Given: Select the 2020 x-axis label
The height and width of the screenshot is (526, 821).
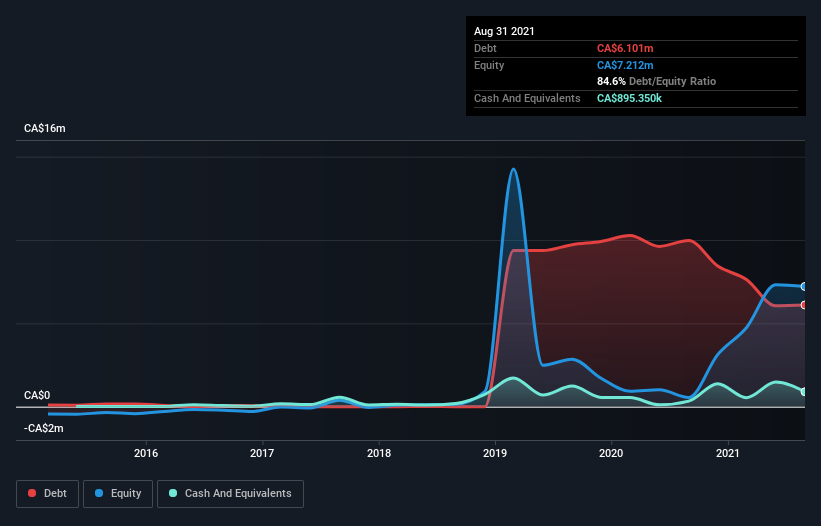Looking at the screenshot, I should click(x=611, y=453).
